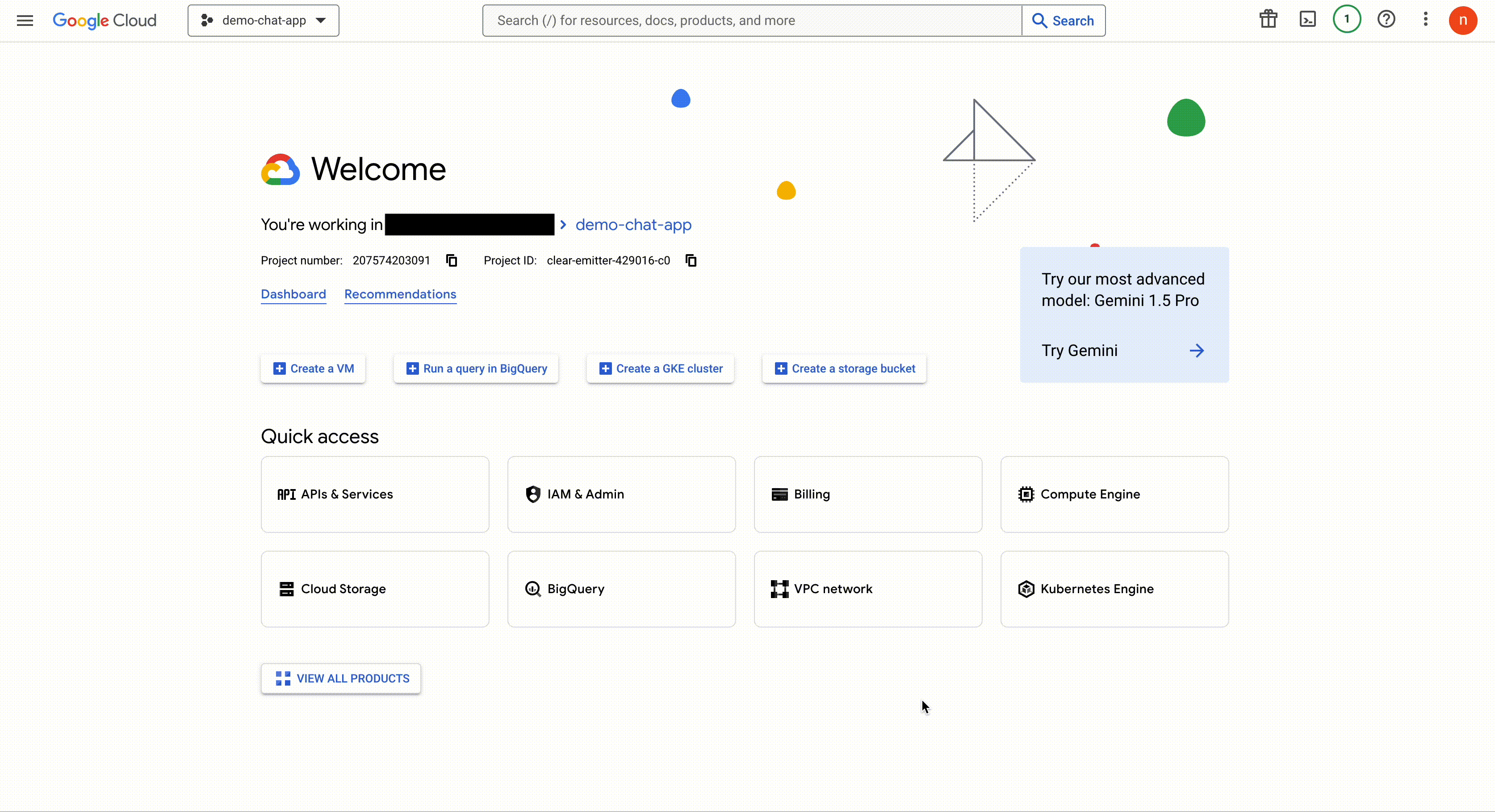Open the user account avatar
This screenshot has height=812, width=1495.
click(x=1462, y=21)
